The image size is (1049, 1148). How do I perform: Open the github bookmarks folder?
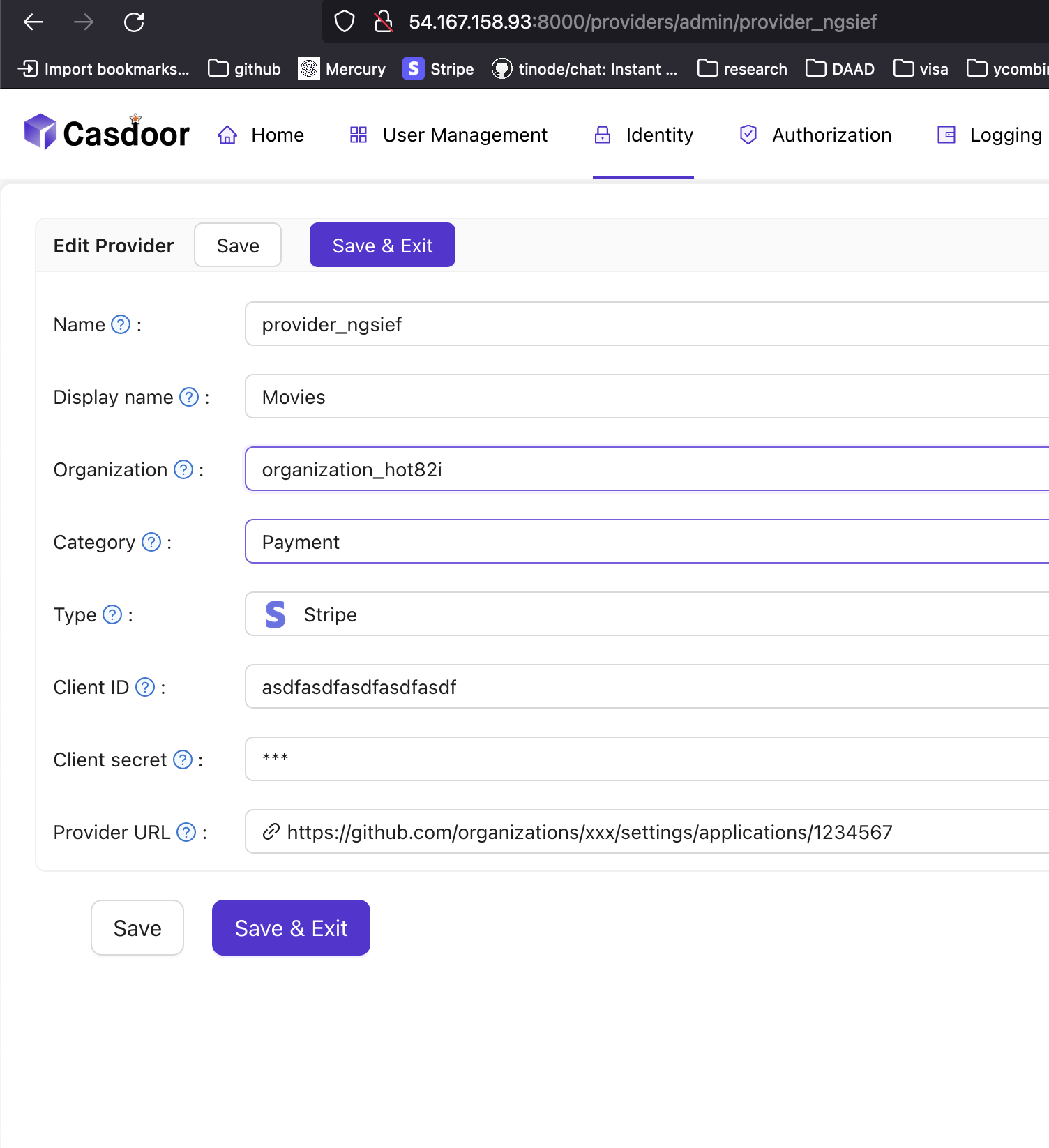click(x=244, y=69)
